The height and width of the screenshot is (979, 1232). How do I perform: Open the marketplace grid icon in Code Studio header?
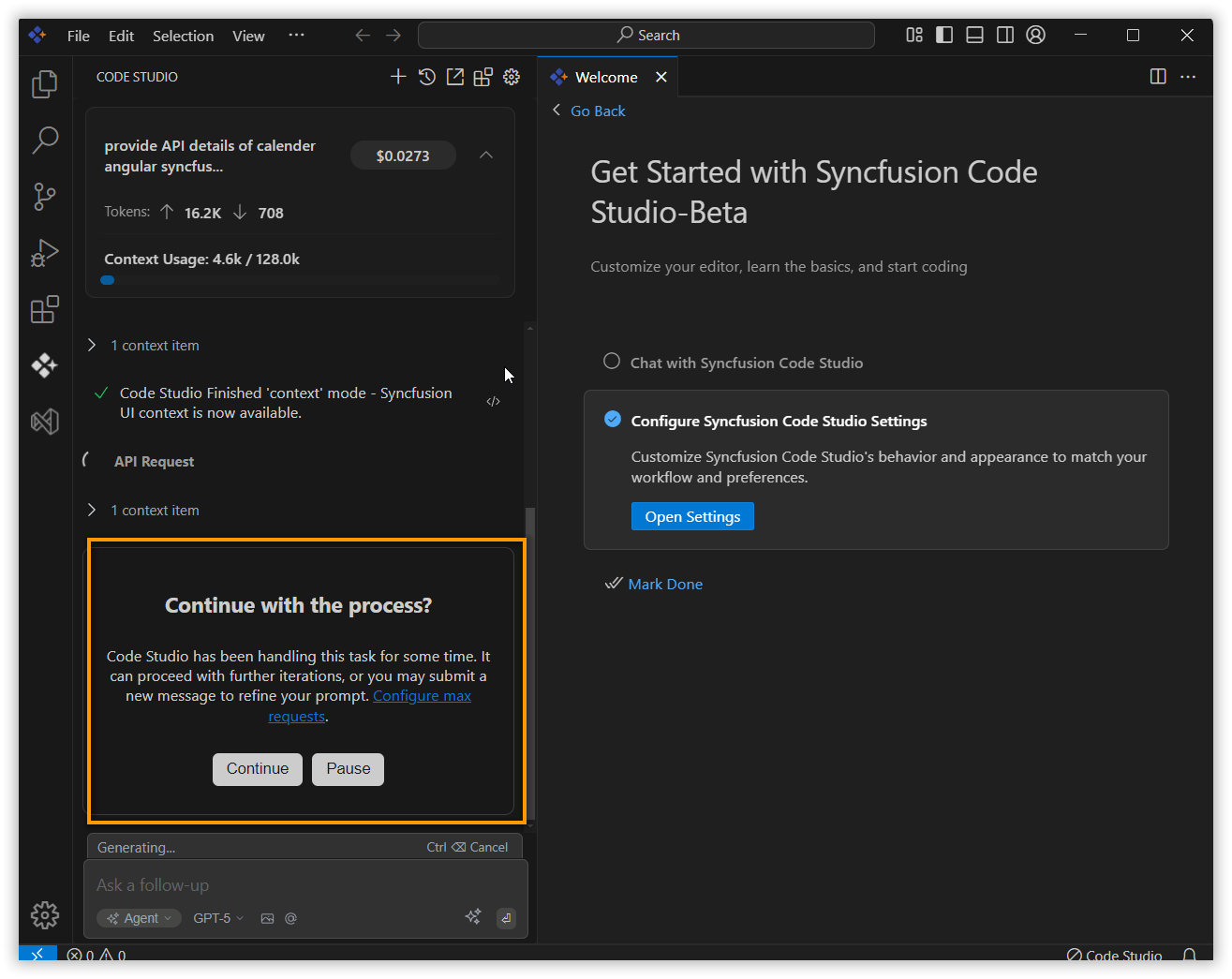[483, 77]
